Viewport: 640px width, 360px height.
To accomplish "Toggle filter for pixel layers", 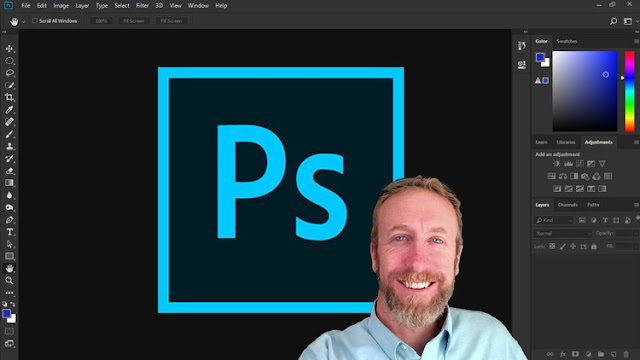I will point(582,220).
